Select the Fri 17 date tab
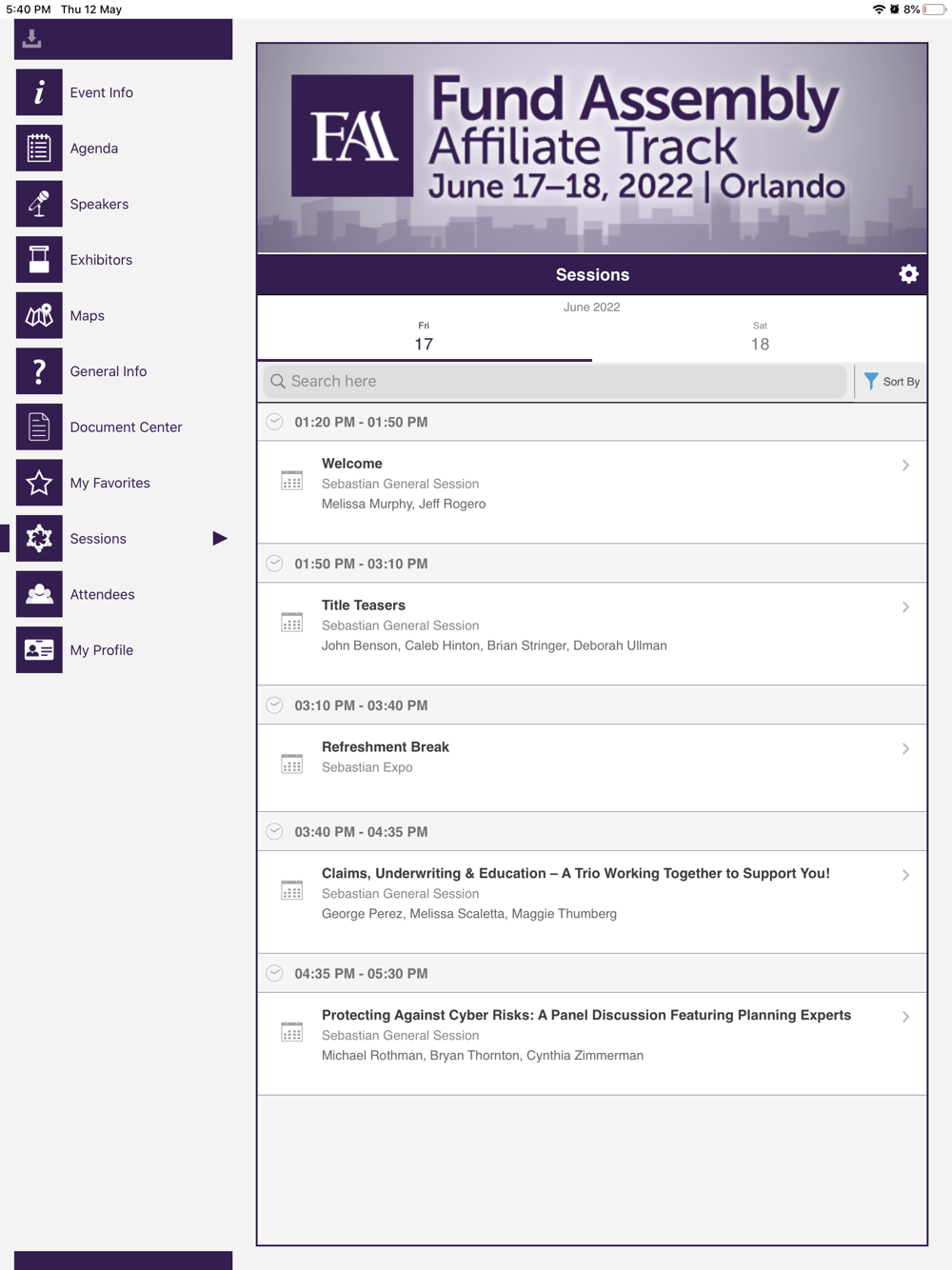 (x=424, y=337)
